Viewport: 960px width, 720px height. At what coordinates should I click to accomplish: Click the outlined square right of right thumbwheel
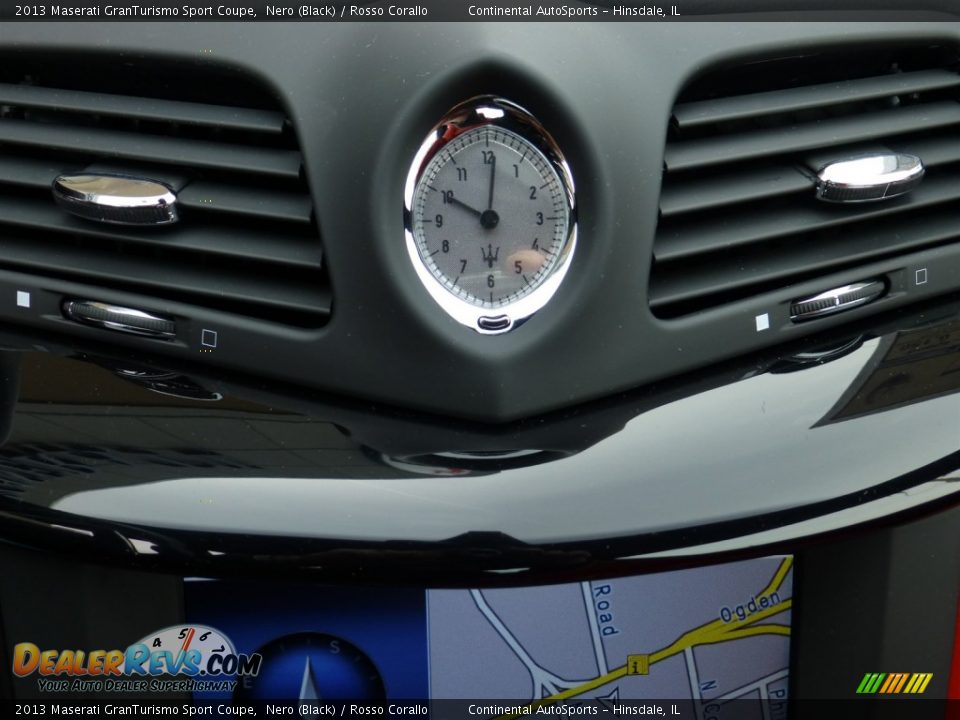click(921, 276)
